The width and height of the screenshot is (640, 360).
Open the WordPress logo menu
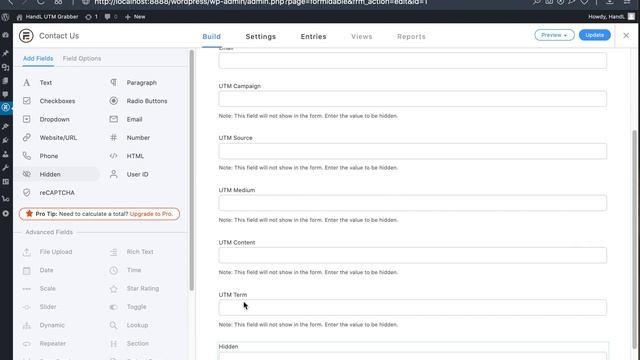[5, 17]
